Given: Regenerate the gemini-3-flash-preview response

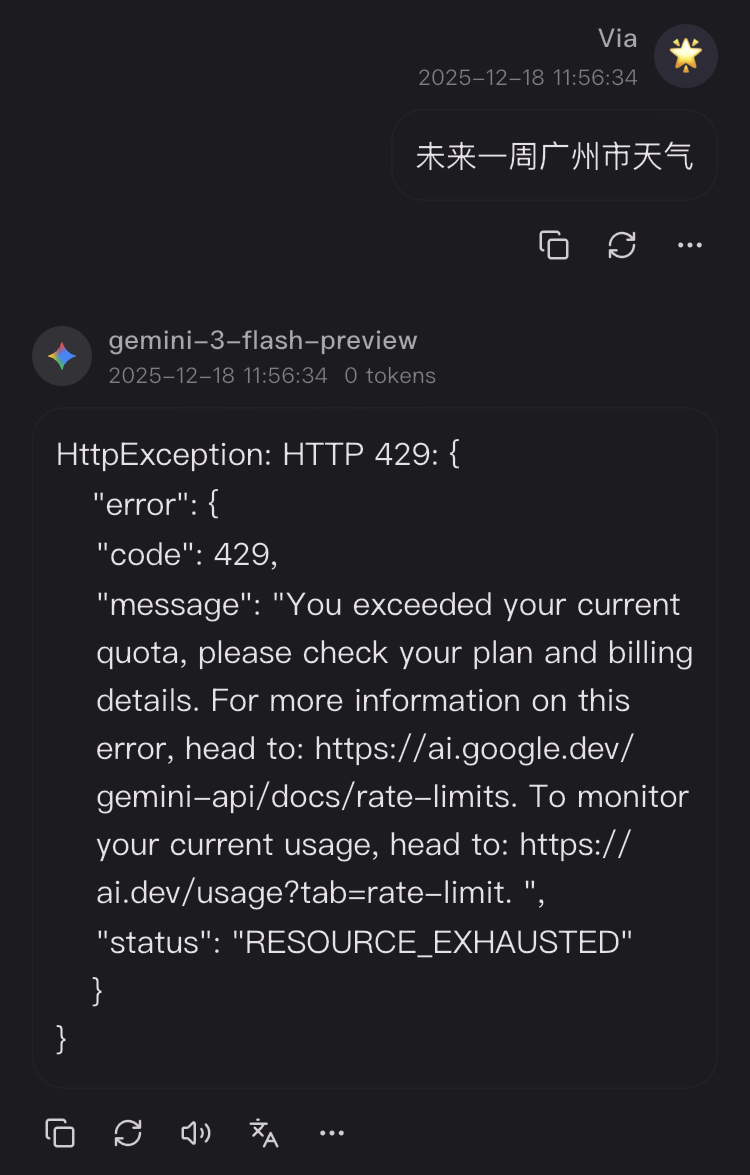Looking at the screenshot, I should [128, 1132].
